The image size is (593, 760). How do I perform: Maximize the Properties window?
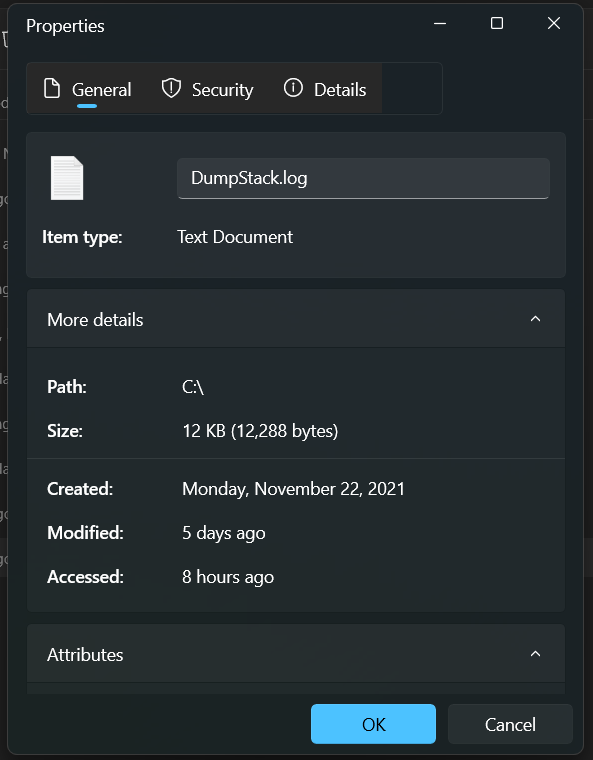497,23
